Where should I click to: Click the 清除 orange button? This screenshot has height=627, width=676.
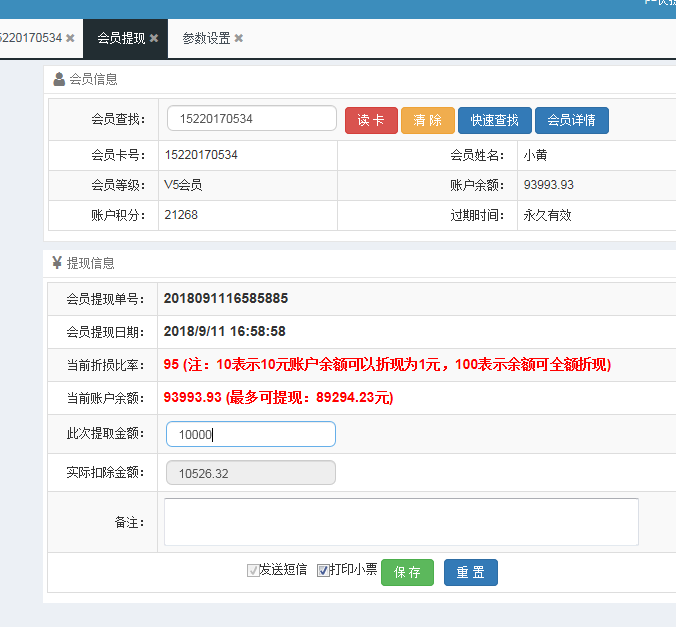click(x=428, y=120)
